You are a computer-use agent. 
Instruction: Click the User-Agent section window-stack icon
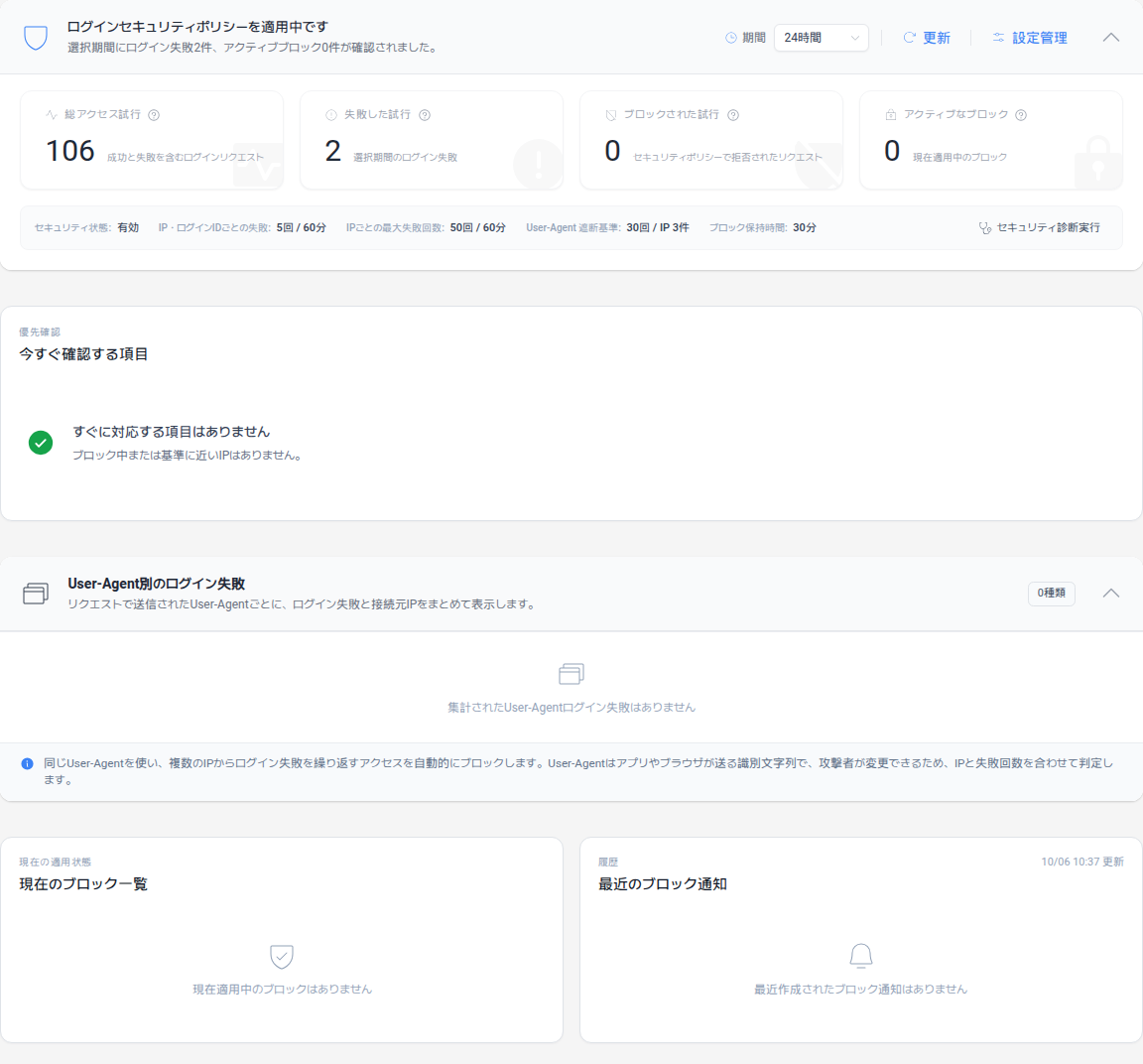pyautogui.click(x=36, y=593)
